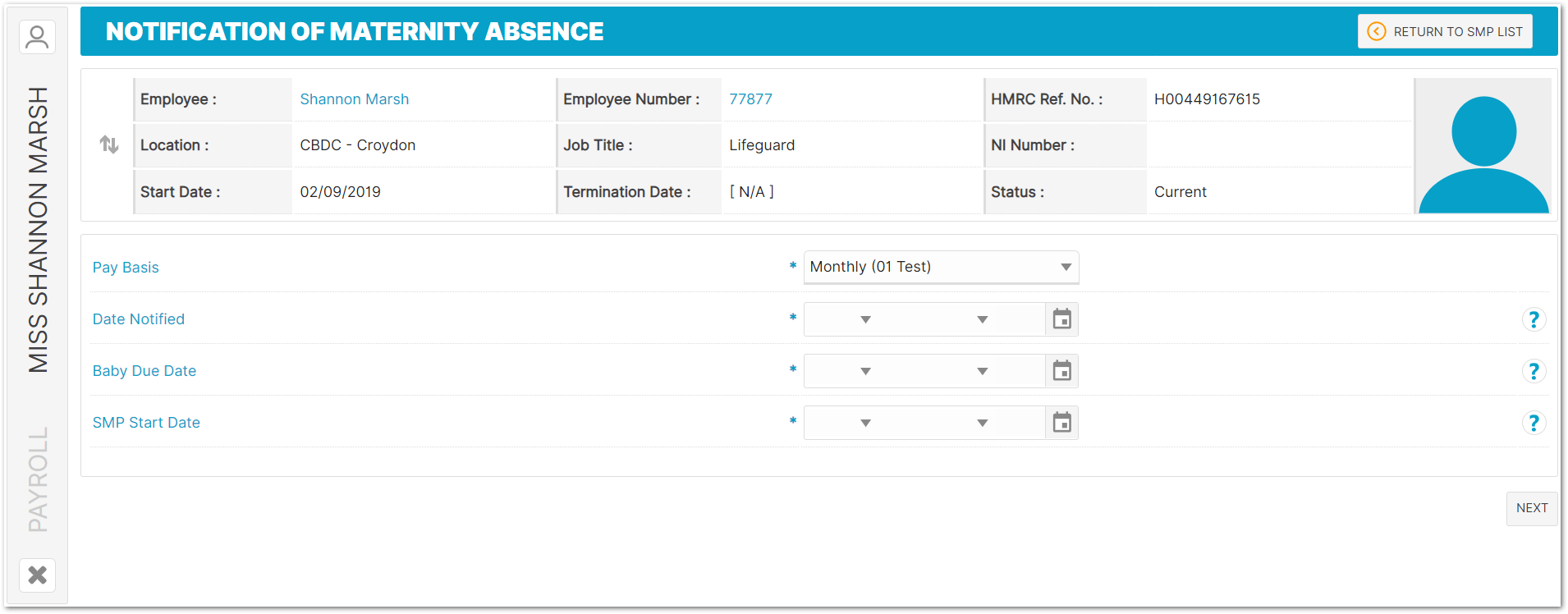Click employee number 77877 link

pyautogui.click(x=750, y=99)
